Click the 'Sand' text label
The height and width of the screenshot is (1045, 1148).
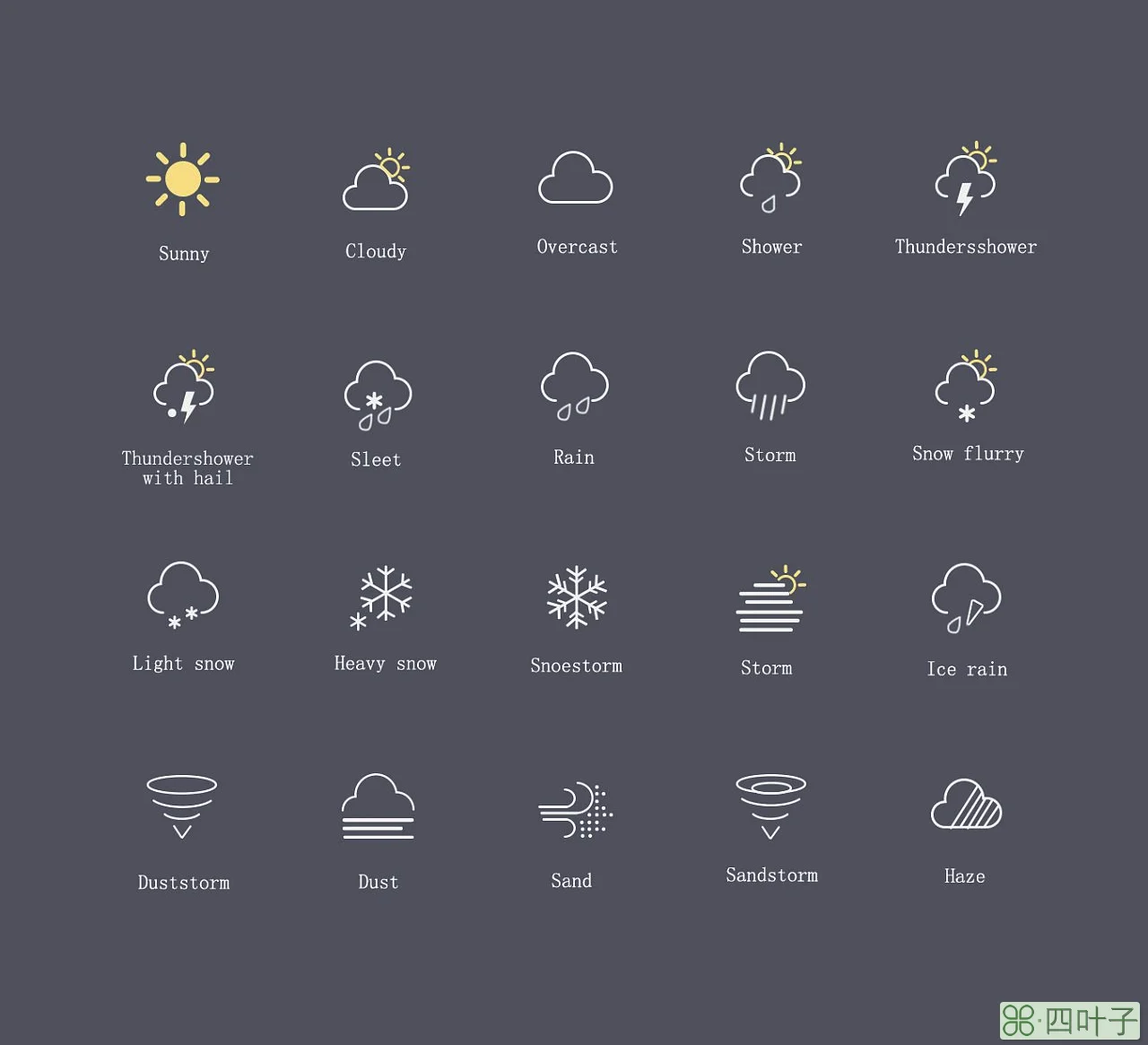tap(571, 881)
